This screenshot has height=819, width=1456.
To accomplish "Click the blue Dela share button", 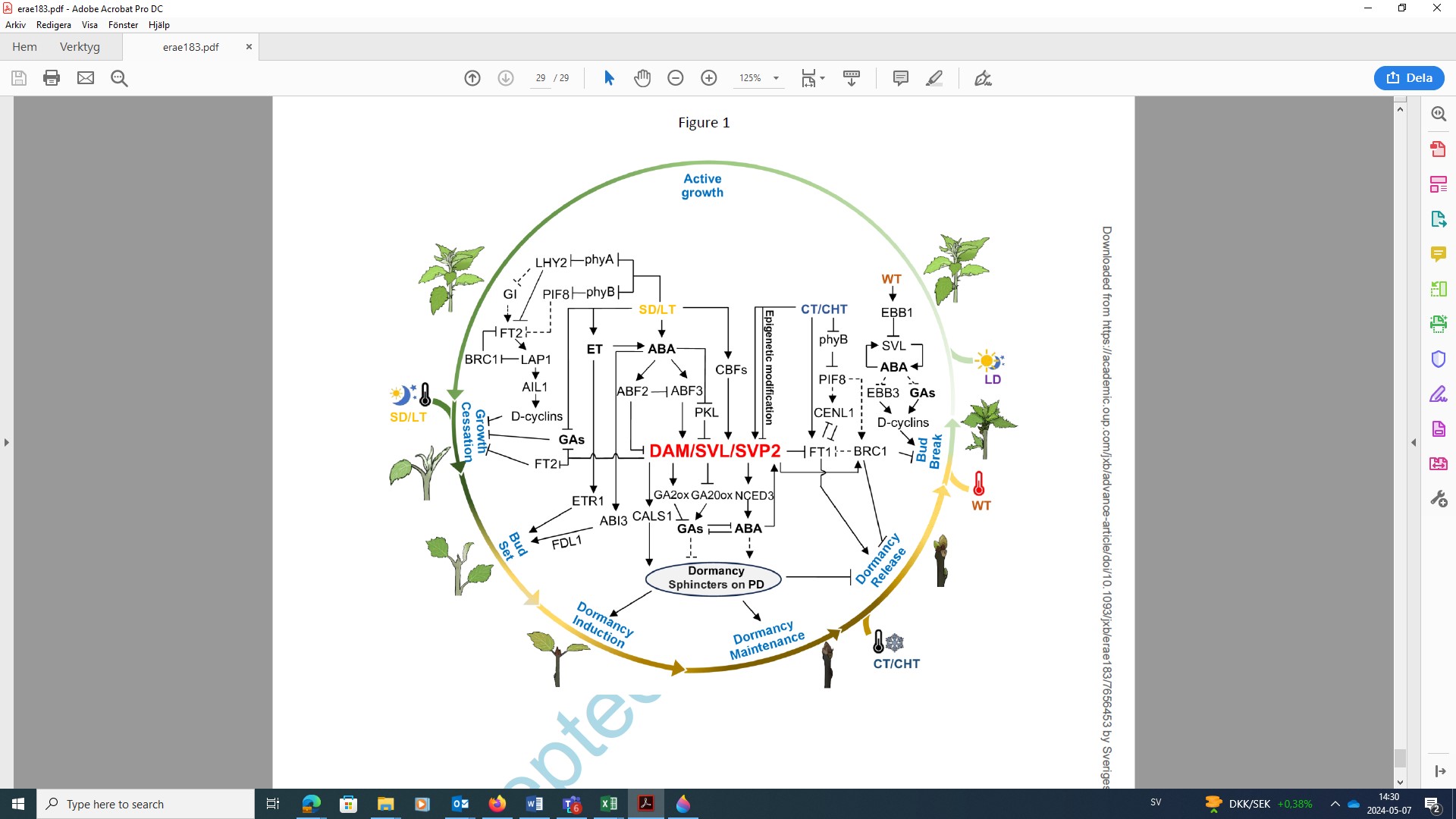I will click(x=1409, y=78).
